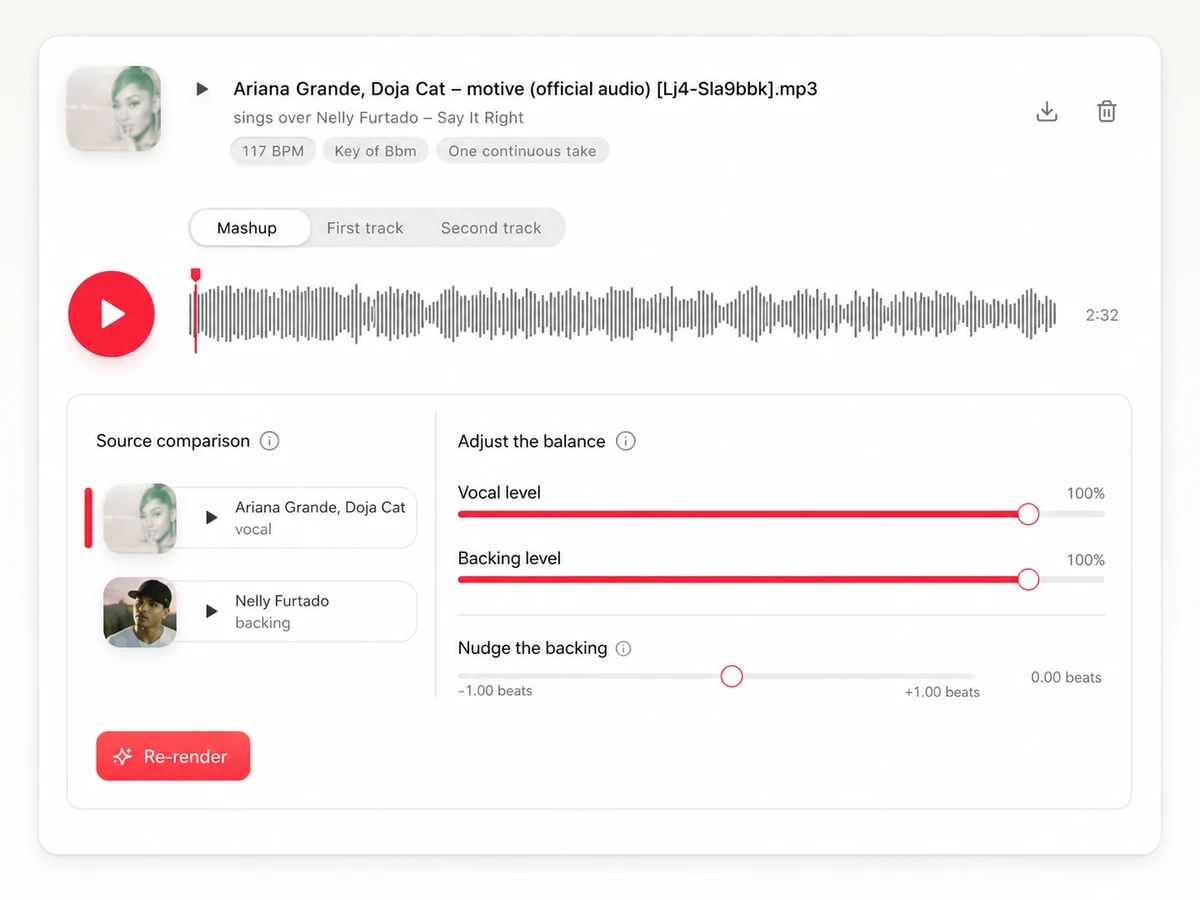Click the 0.00 beats value

(x=1066, y=678)
